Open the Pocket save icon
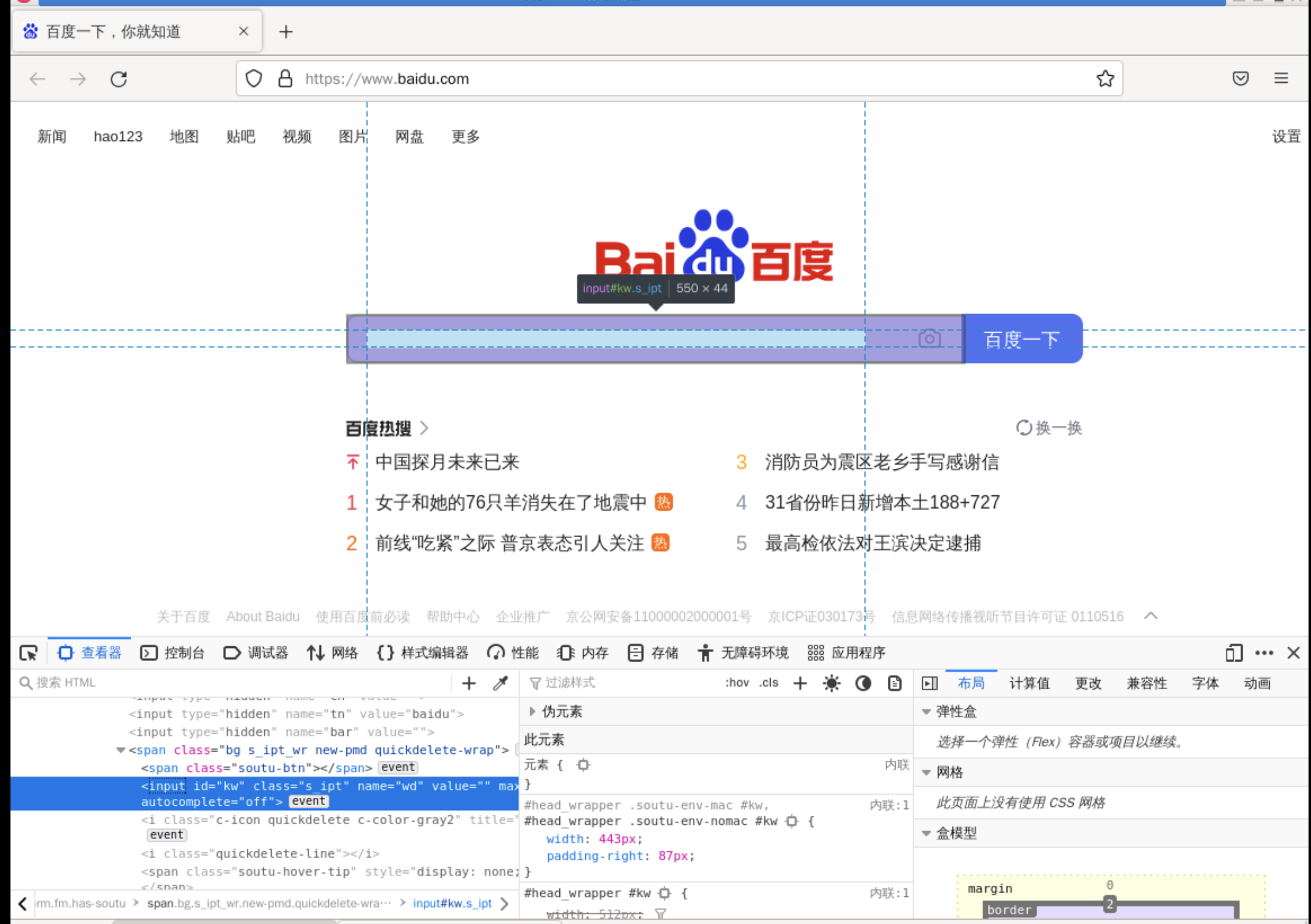Screen dimensions: 1311x924 coord(1241,79)
